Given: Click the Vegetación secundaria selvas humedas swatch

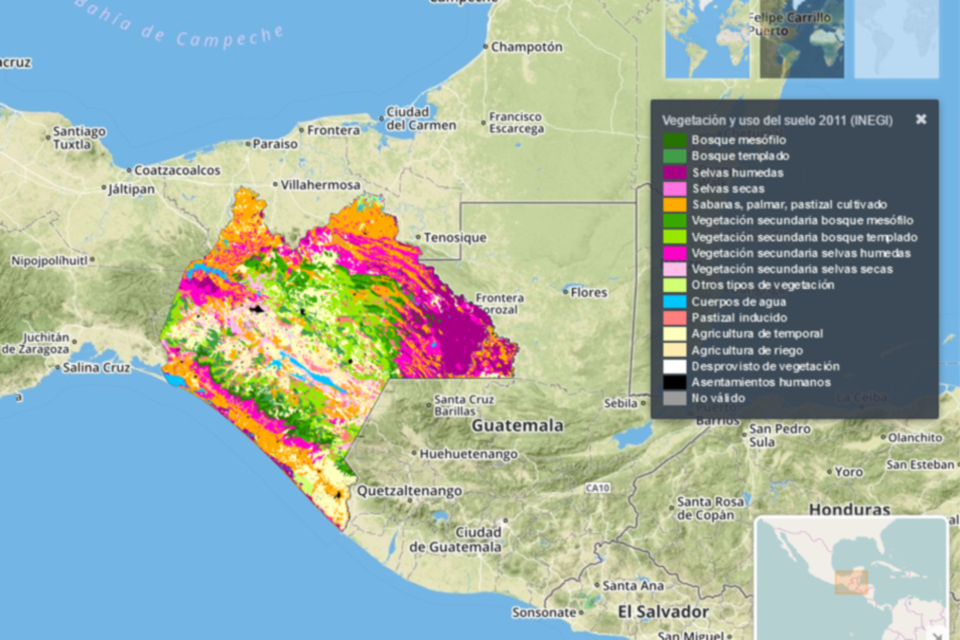Looking at the screenshot, I should point(675,253).
